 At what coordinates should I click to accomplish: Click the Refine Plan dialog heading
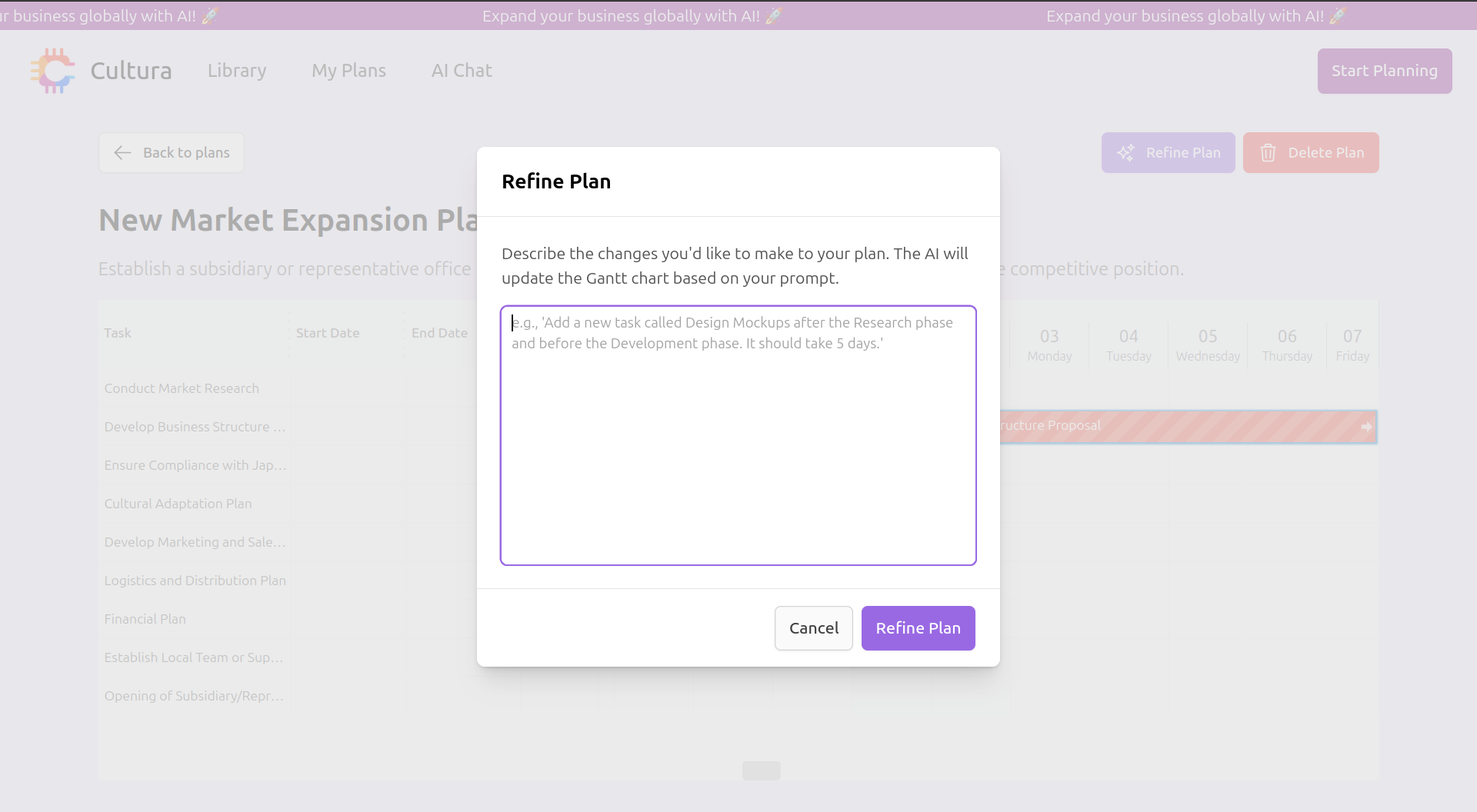tap(556, 181)
